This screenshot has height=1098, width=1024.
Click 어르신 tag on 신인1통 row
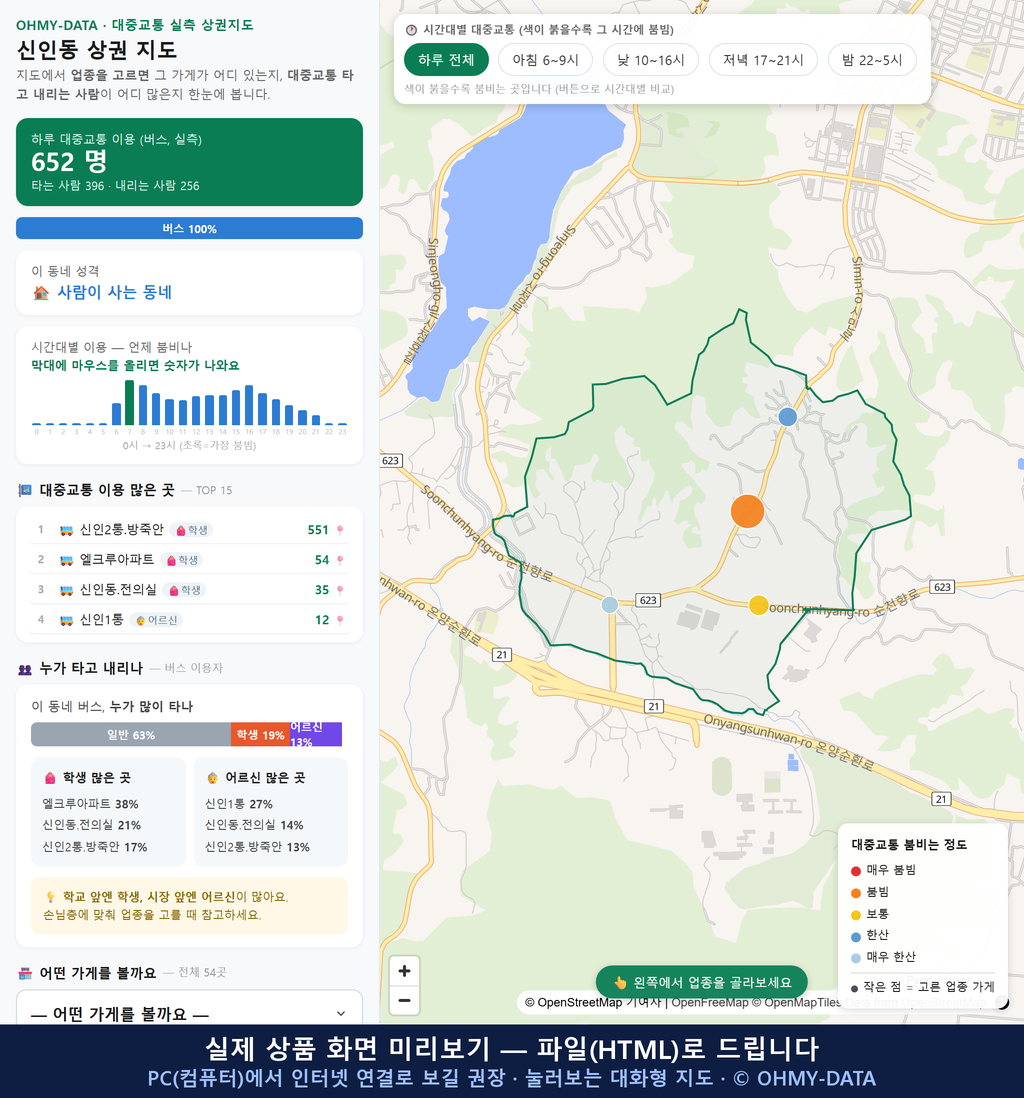(x=156, y=620)
